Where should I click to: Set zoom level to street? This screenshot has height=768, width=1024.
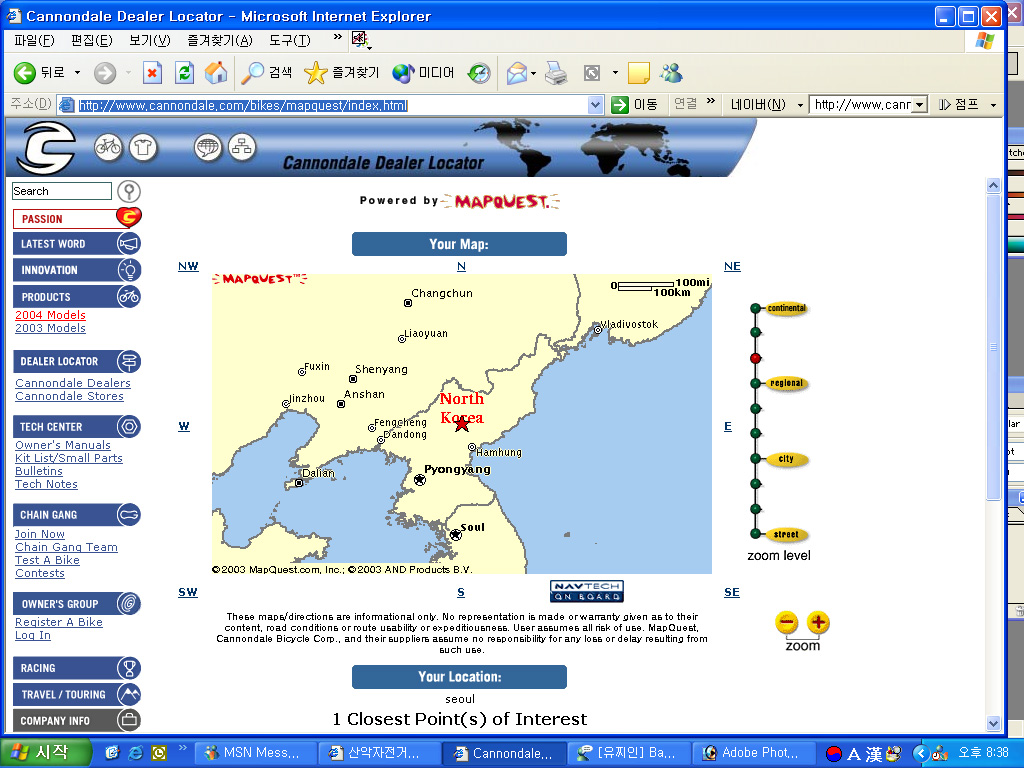pyautogui.click(x=786, y=535)
